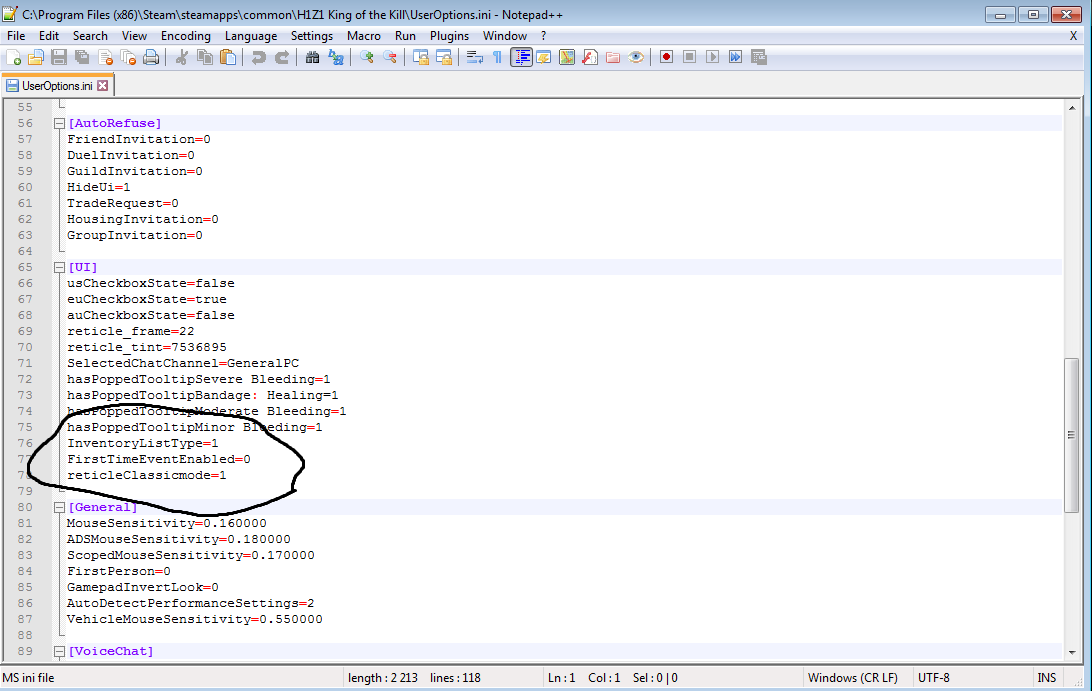Collapse the [VoiceChat] section fold marker
The width and height of the screenshot is (1092, 691).
click(x=59, y=651)
